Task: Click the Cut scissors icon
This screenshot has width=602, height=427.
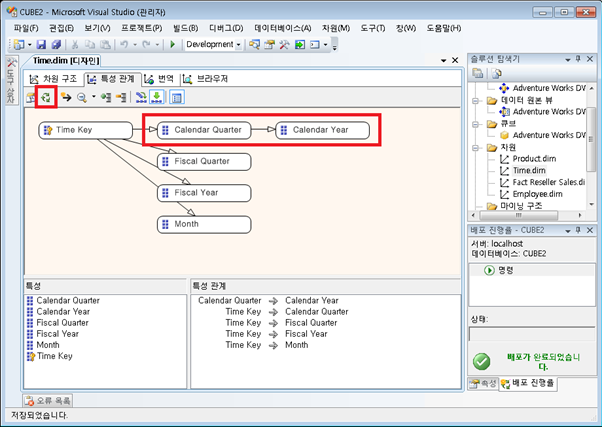Action: pos(75,45)
